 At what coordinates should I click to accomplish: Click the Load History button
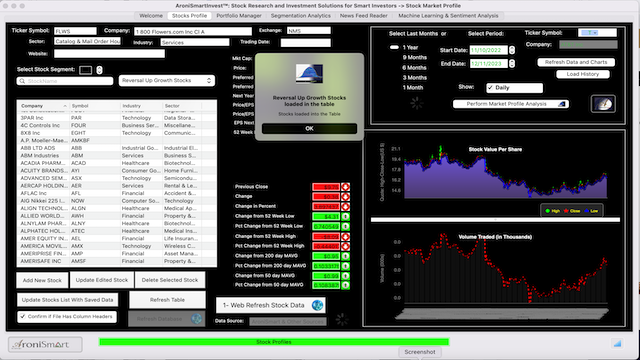coord(582,74)
